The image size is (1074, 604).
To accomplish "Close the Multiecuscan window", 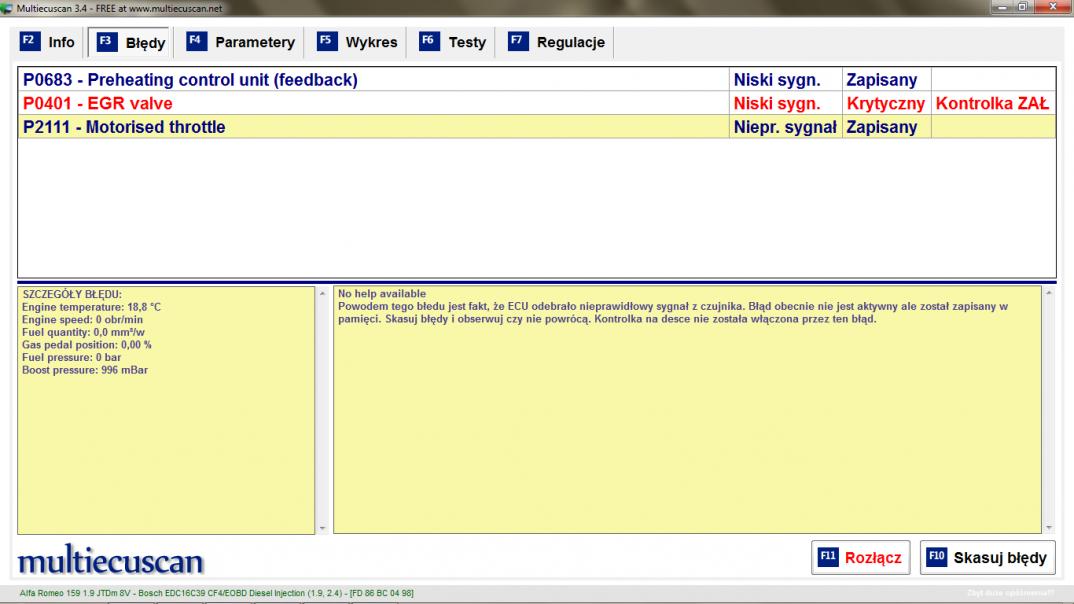I will click(x=1053, y=7).
